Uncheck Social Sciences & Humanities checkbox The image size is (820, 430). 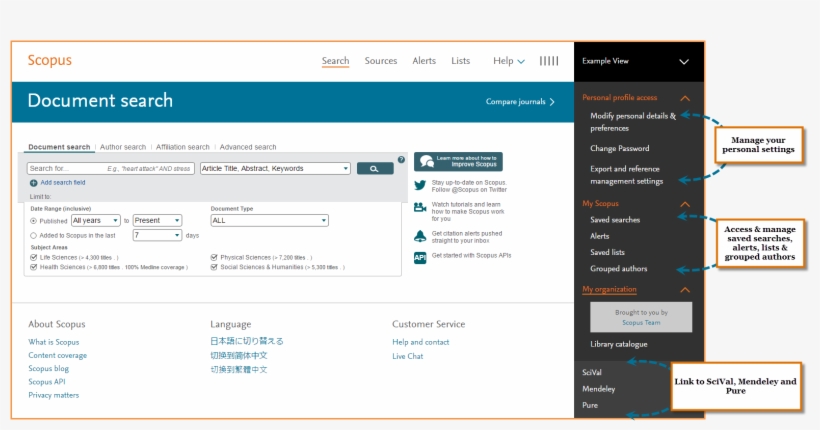214,267
